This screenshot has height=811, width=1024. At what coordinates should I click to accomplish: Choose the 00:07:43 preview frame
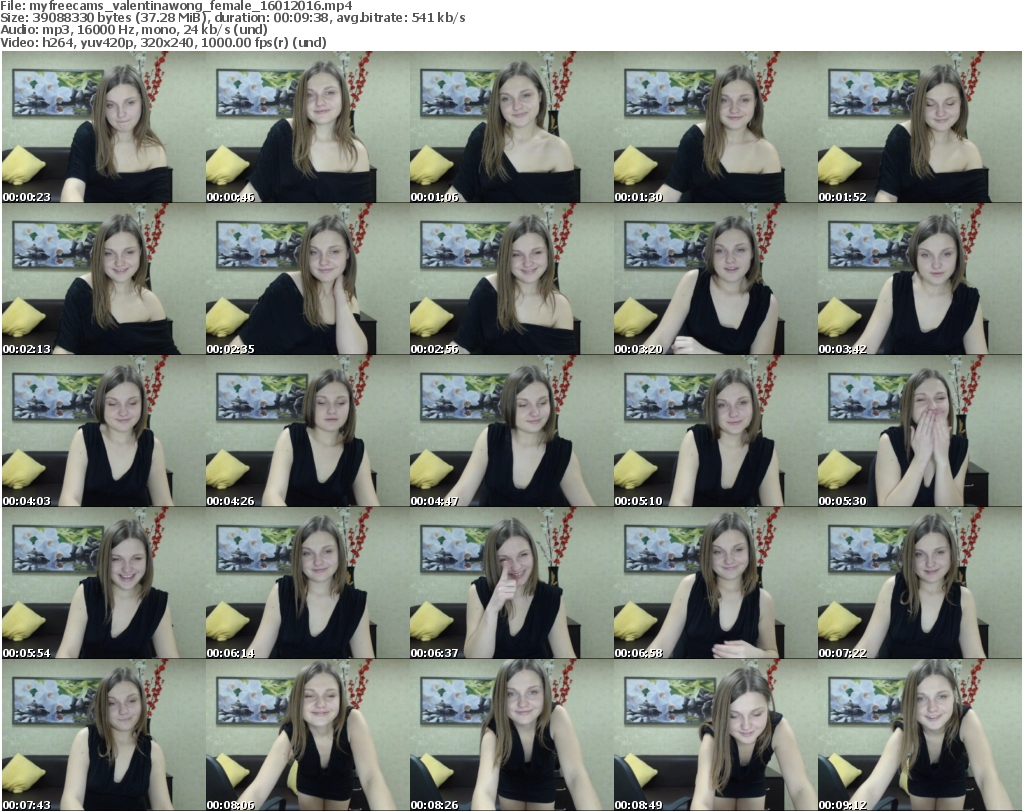pyautogui.click(x=104, y=735)
